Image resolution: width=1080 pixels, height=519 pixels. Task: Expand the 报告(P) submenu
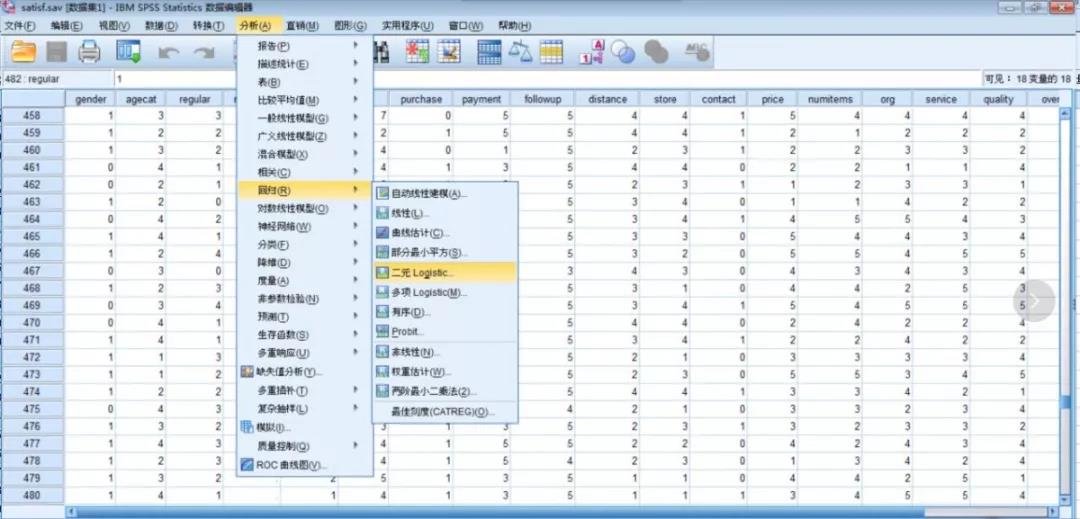[304, 46]
